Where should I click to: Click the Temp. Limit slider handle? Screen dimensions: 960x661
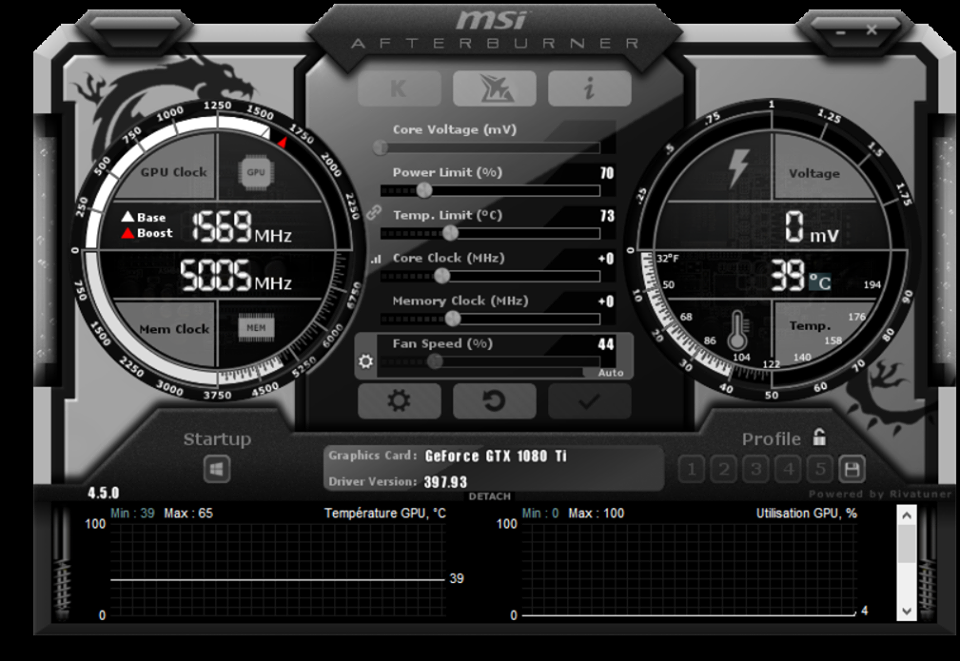450,233
